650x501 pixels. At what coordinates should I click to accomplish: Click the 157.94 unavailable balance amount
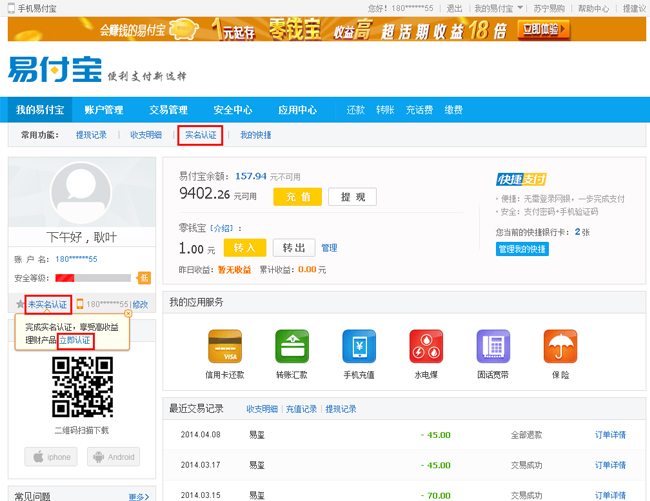pyautogui.click(x=251, y=176)
